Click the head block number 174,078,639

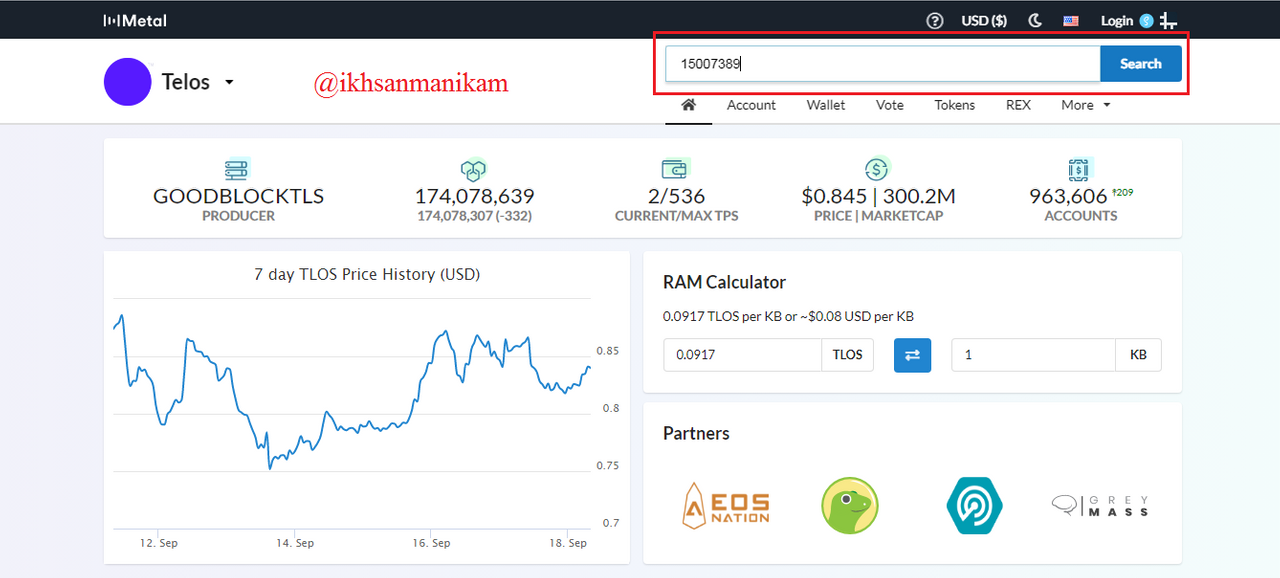pos(474,196)
